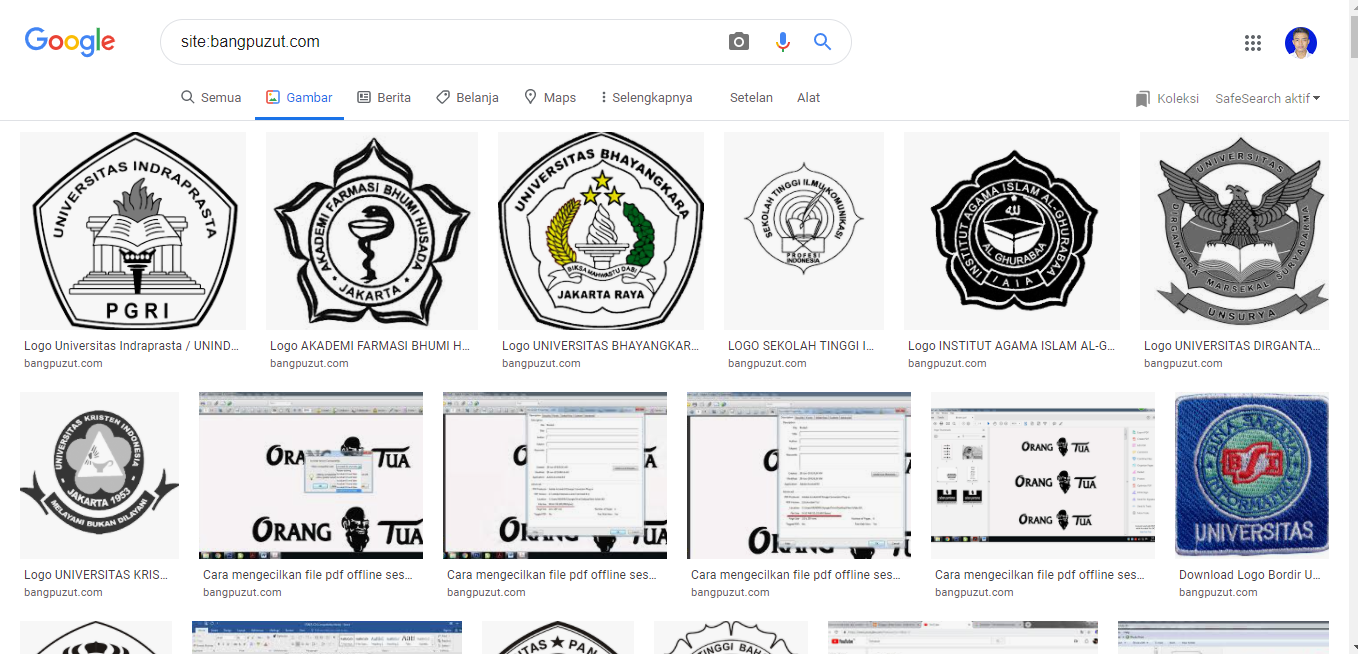
Task: Click 'Download Logo Bordir U...' title
Action: click(x=1250, y=575)
